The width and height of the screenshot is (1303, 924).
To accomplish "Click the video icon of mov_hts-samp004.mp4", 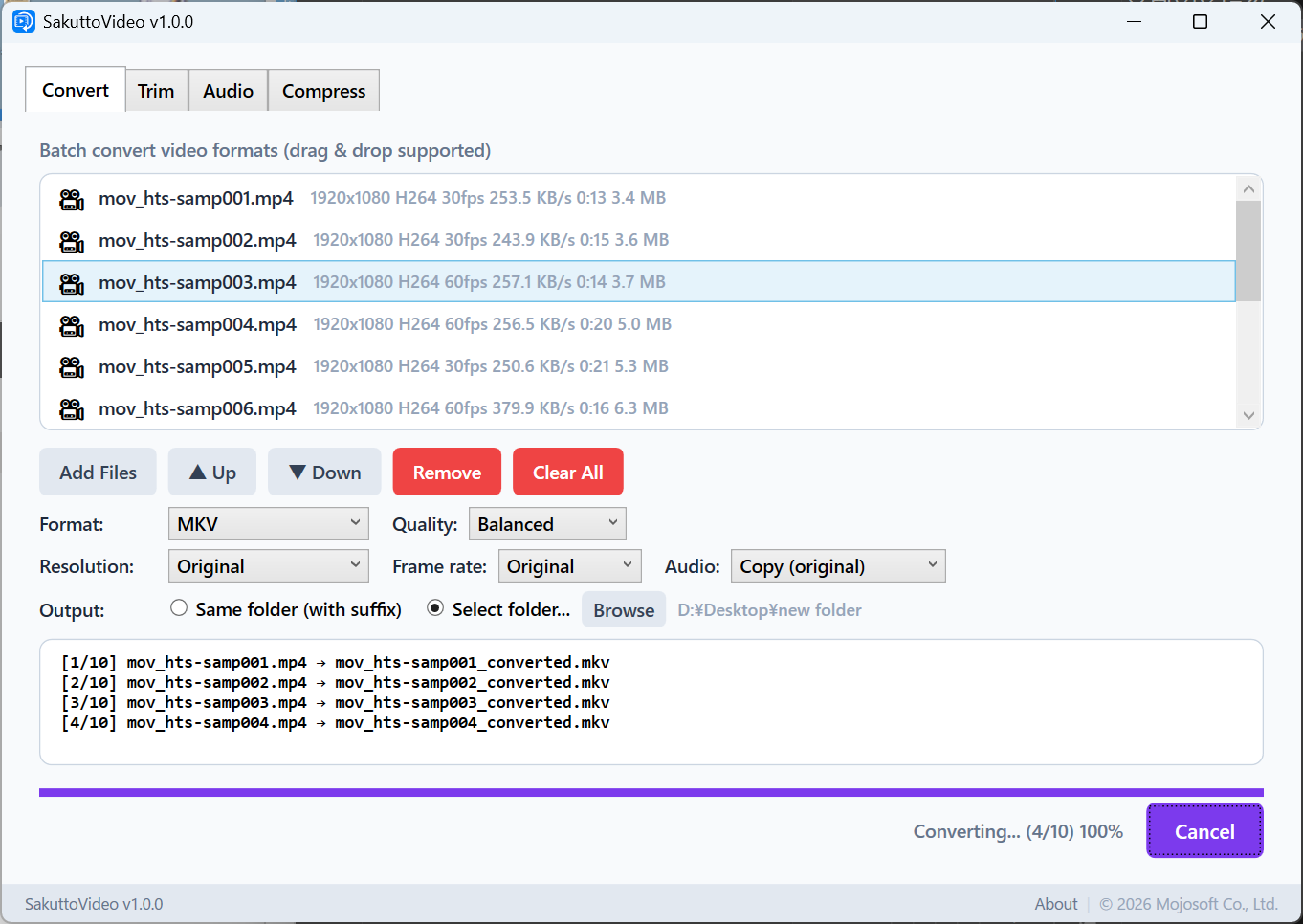I will tap(72, 325).
